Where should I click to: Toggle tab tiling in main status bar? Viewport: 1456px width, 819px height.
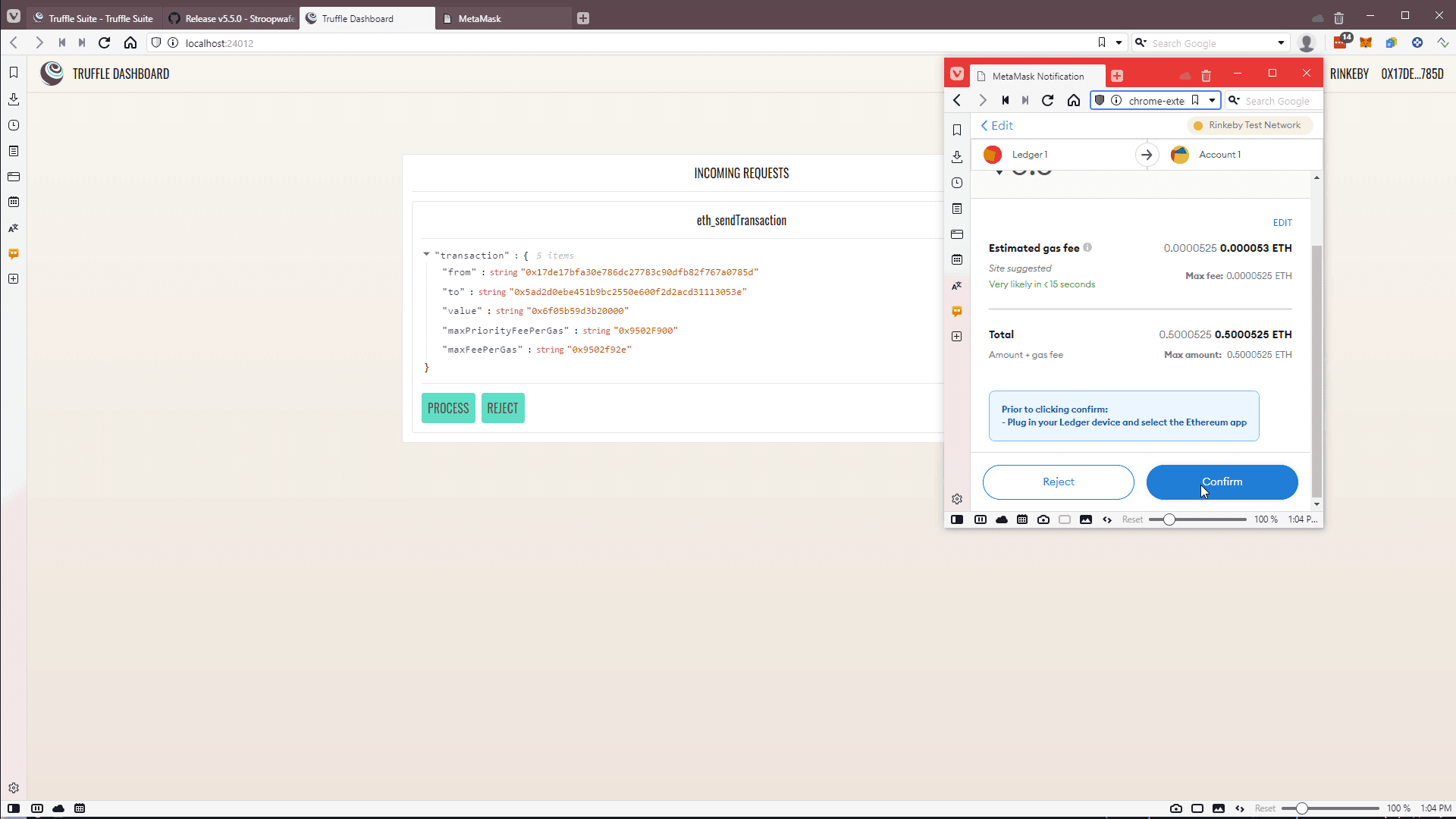pos(37,808)
